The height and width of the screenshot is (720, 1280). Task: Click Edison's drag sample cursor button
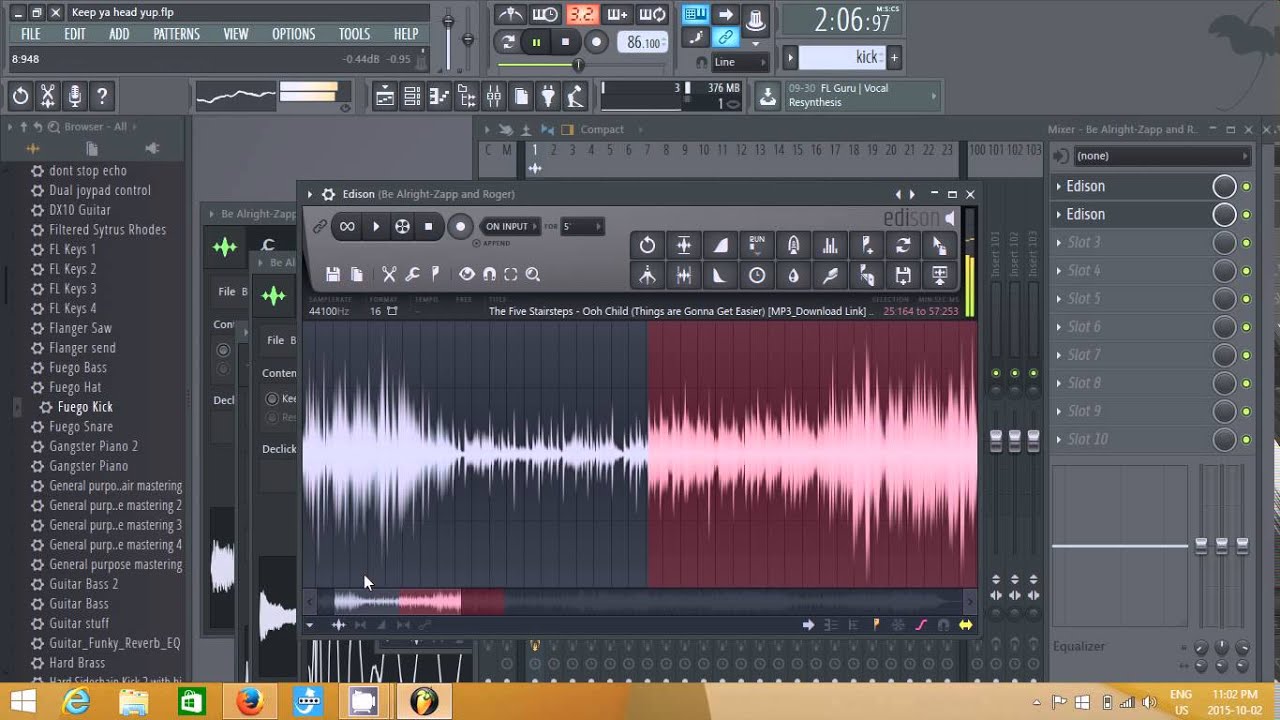click(939, 245)
